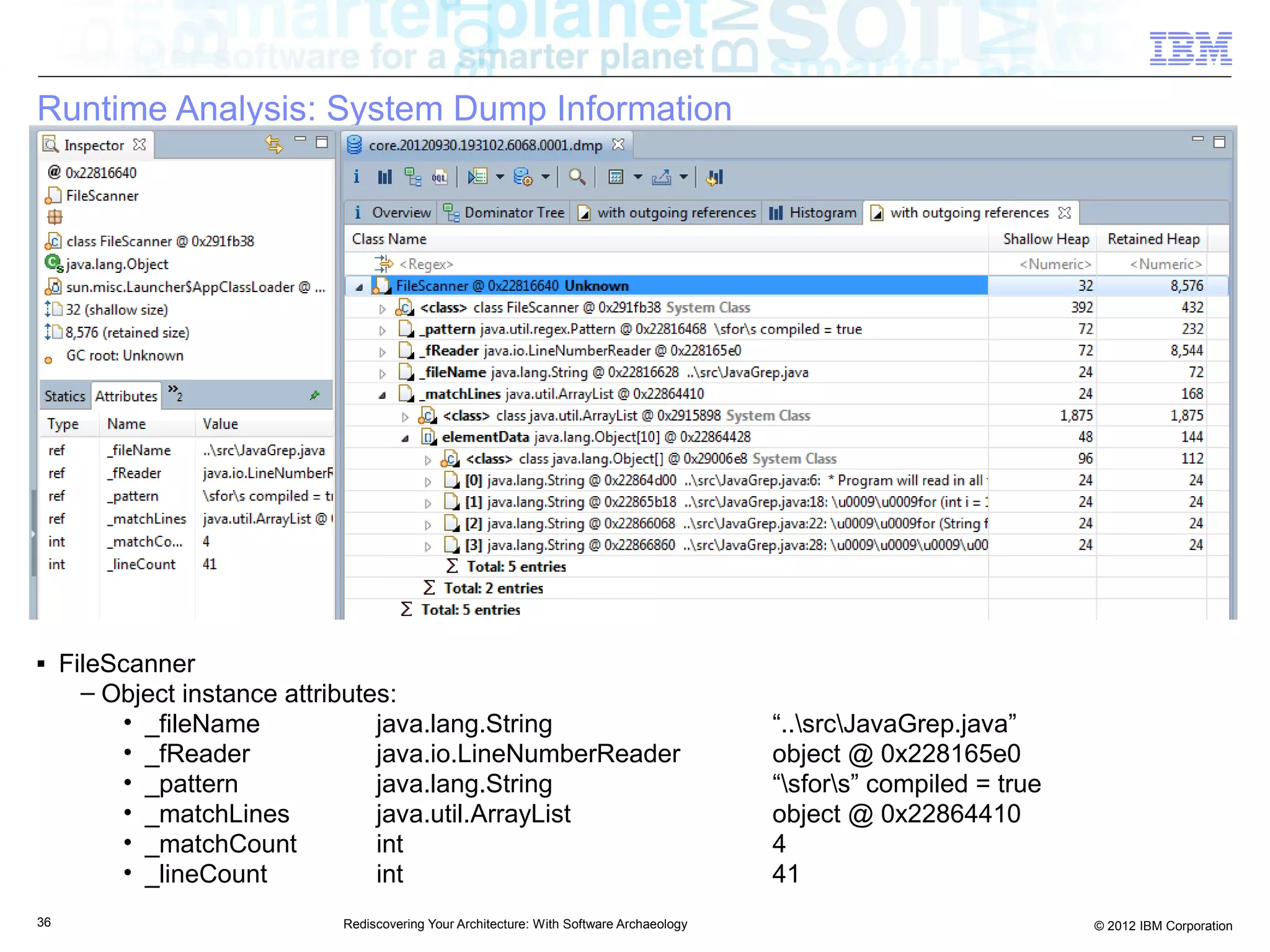
Task: Expand the _pattern java.util.regex.Pattern node
Action: pyautogui.click(x=382, y=330)
